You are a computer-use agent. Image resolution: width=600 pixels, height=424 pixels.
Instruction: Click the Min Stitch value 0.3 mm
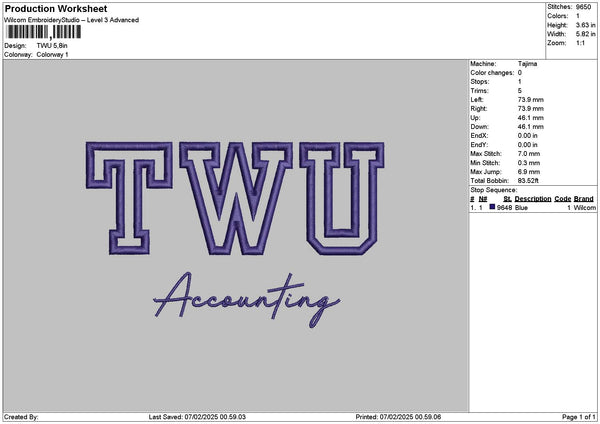coord(529,163)
